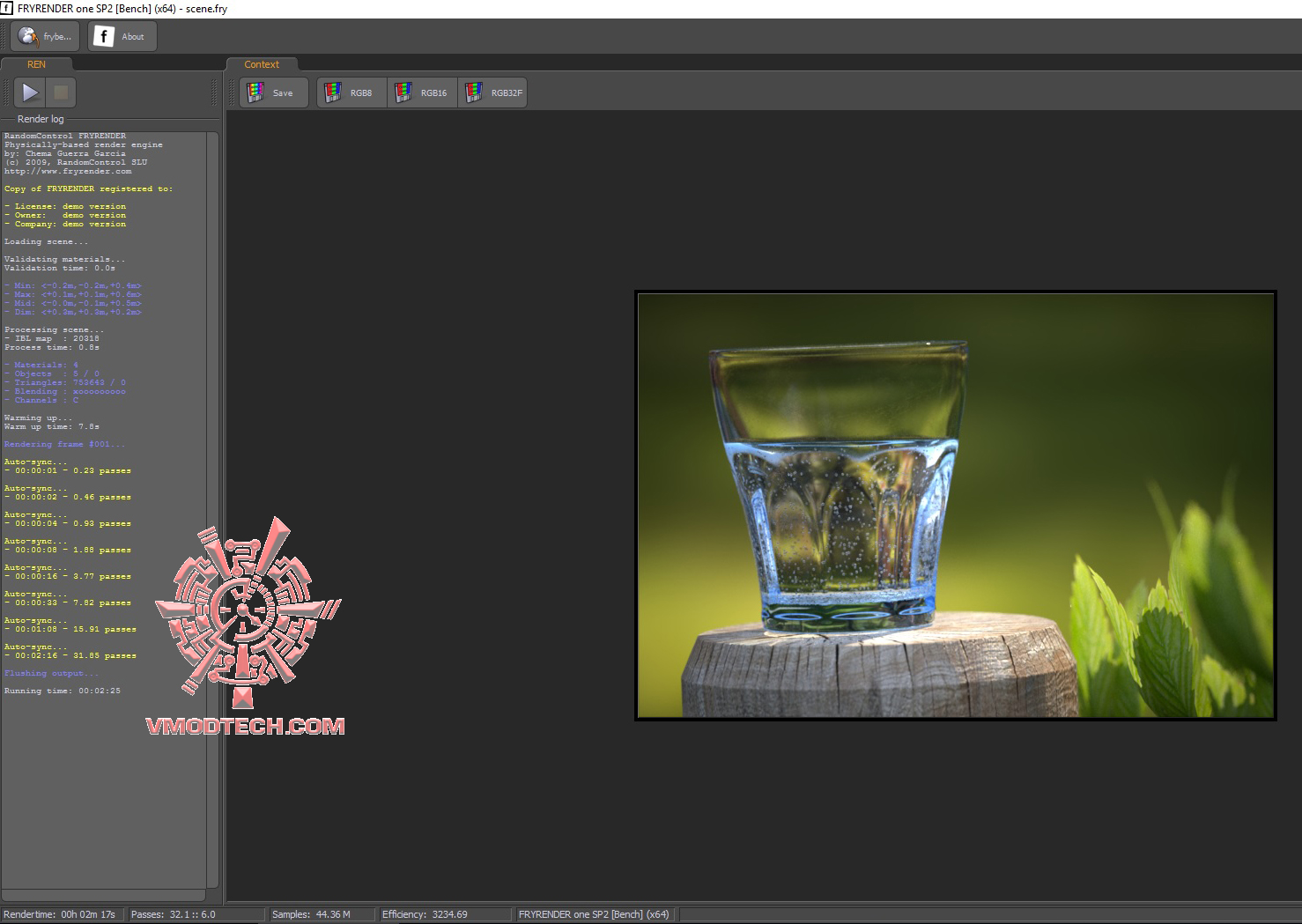Click the '00:02:16 - 31.85 passes' entry
The height and width of the screenshot is (924, 1302).
70,655
